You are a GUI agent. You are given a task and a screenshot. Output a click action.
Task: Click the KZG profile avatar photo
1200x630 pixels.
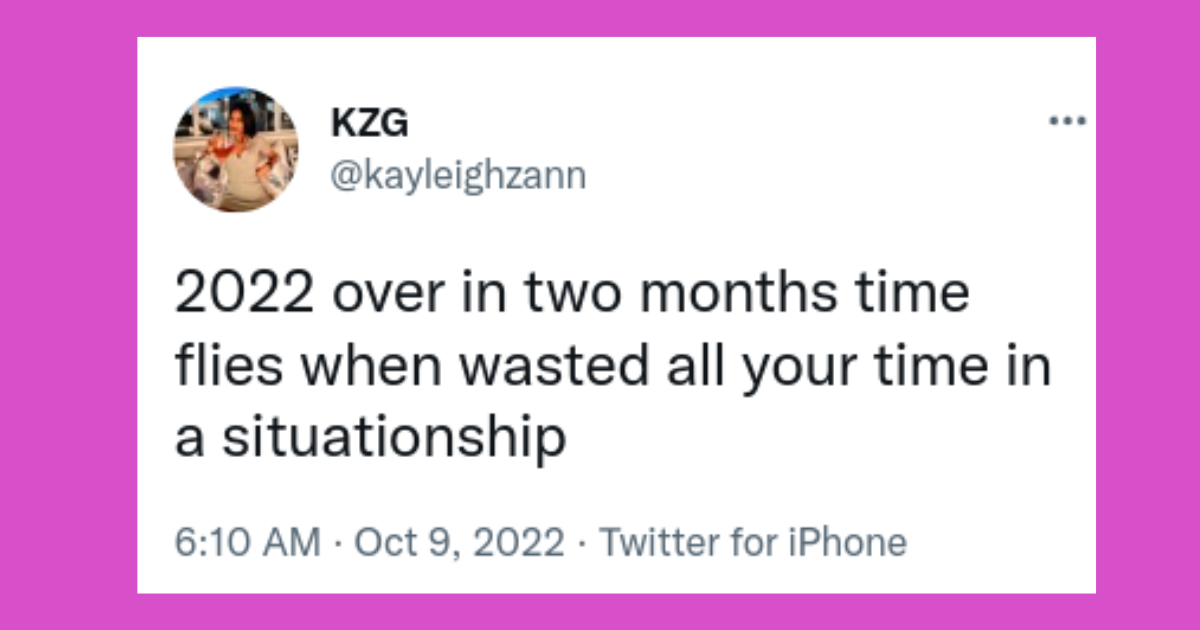236,149
